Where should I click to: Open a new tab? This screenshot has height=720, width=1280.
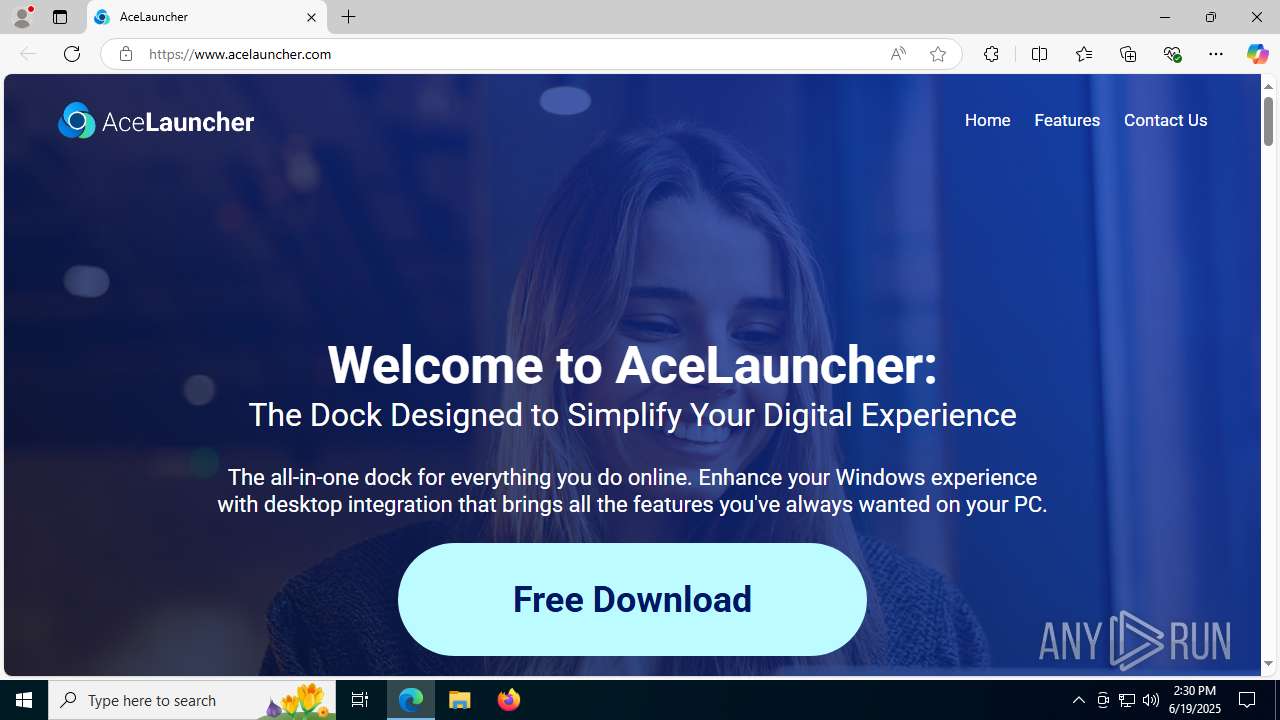(x=349, y=17)
